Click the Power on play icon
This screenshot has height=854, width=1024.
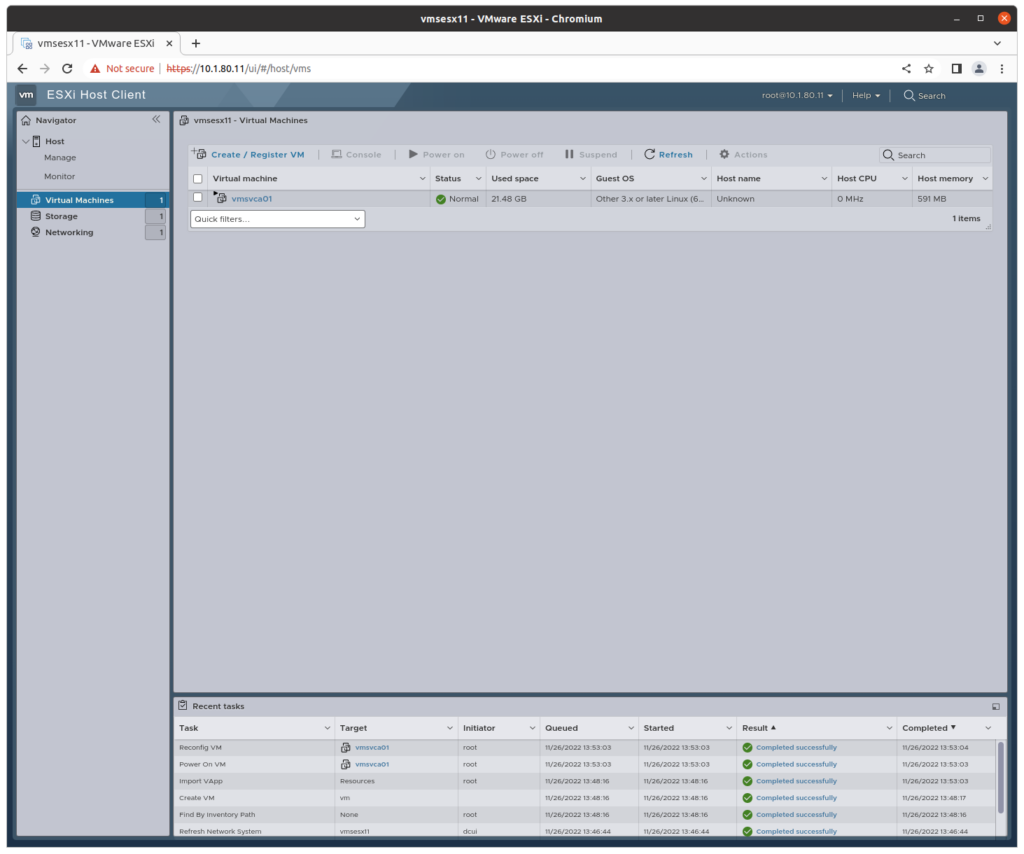coord(413,154)
